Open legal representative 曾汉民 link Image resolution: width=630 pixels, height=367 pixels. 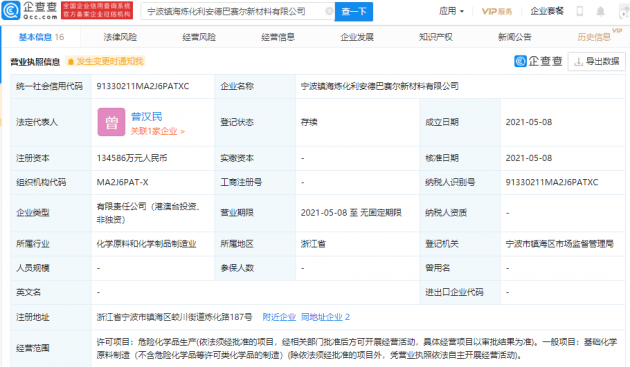(x=147, y=117)
